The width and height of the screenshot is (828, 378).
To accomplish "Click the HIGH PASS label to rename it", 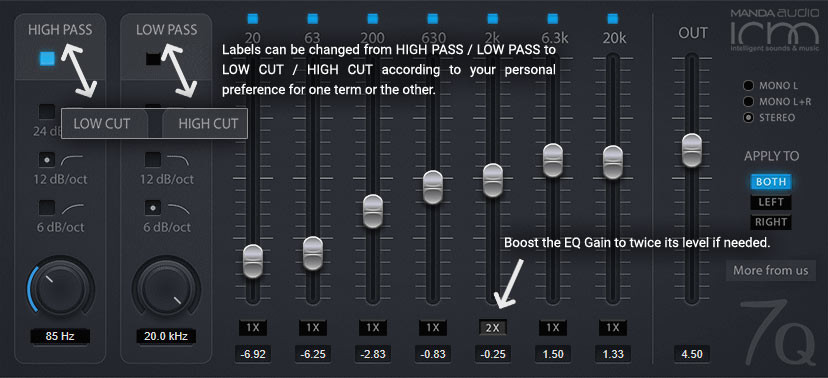I will click(x=60, y=30).
